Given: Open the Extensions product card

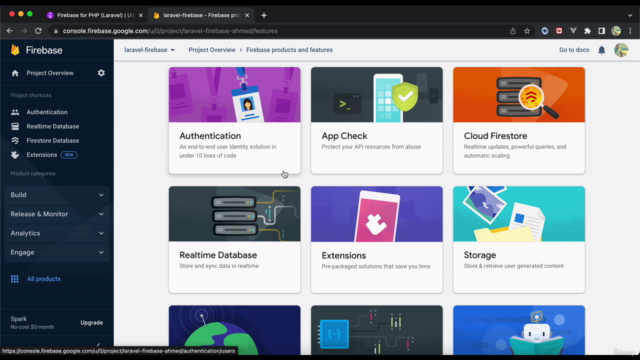Looking at the screenshot, I should [x=377, y=240].
